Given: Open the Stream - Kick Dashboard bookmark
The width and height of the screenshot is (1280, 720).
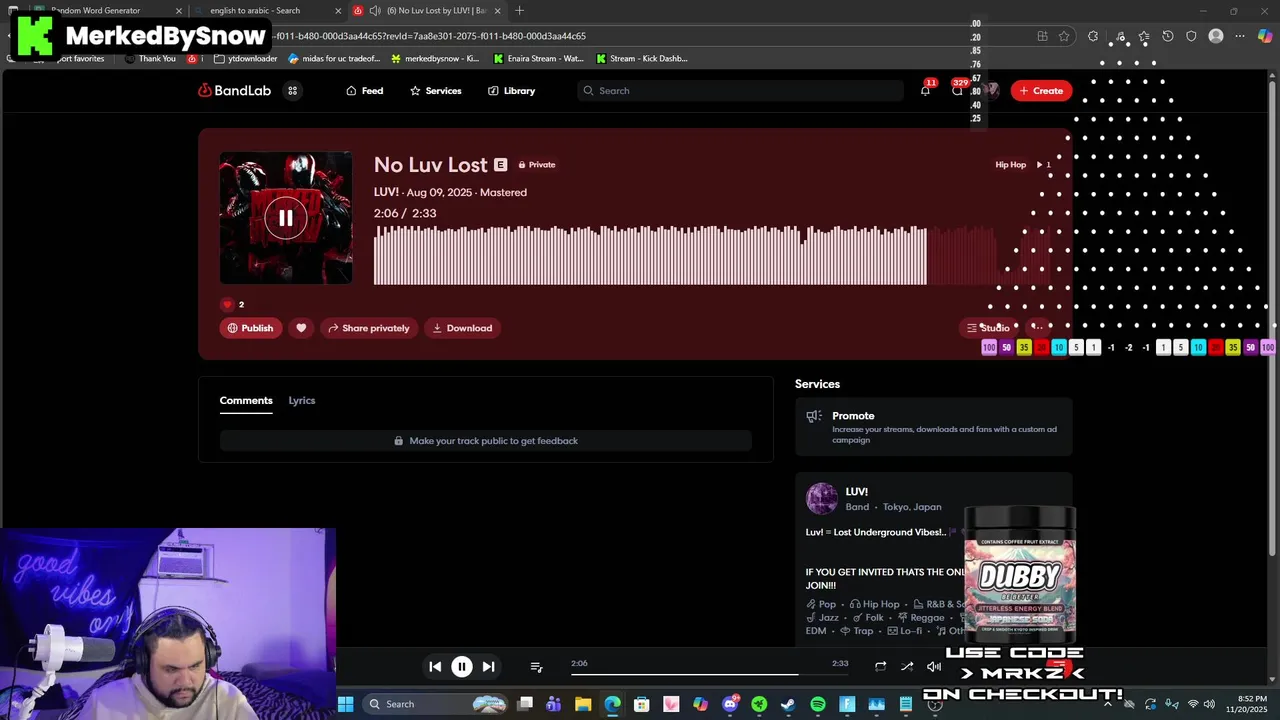Looking at the screenshot, I should click(642, 58).
